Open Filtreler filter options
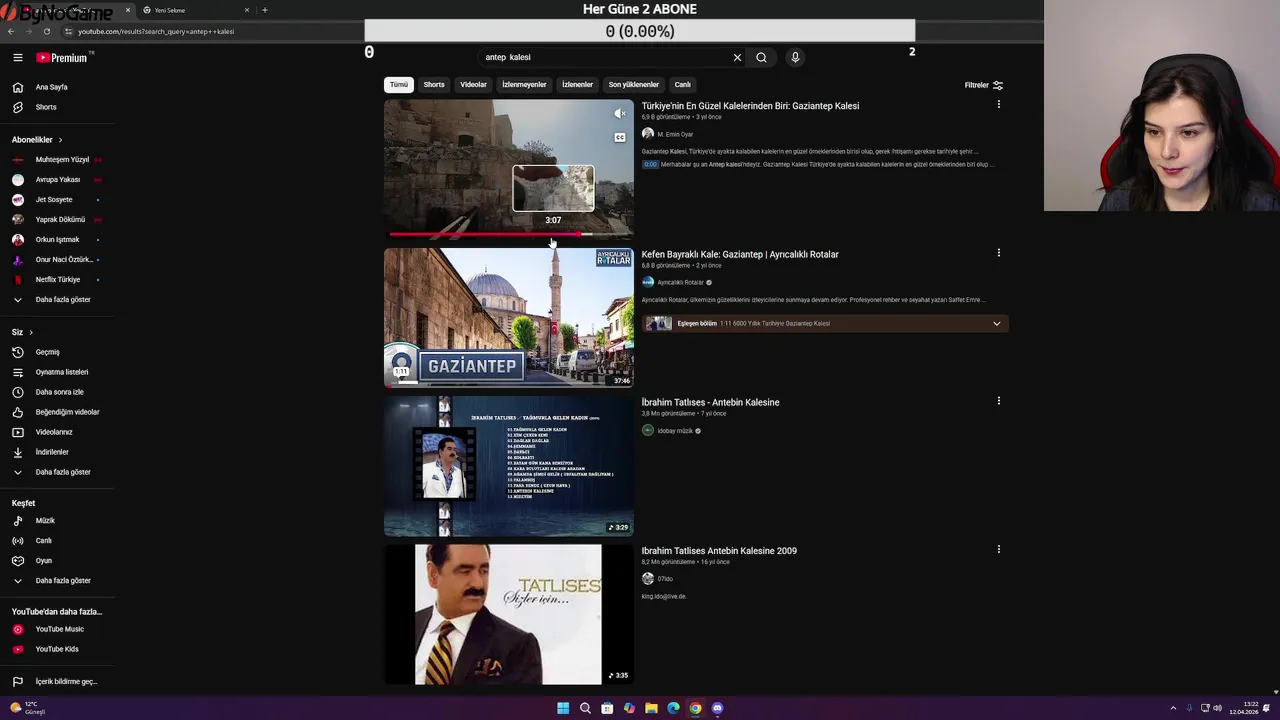Screen dimensions: 1280x720 pos(984,85)
